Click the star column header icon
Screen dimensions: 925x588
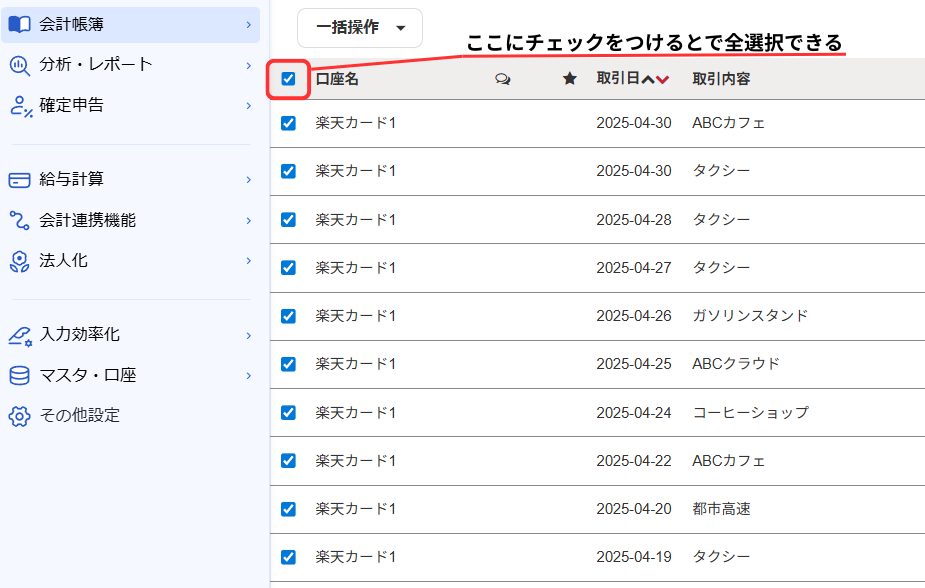pyautogui.click(x=570, y=79)
